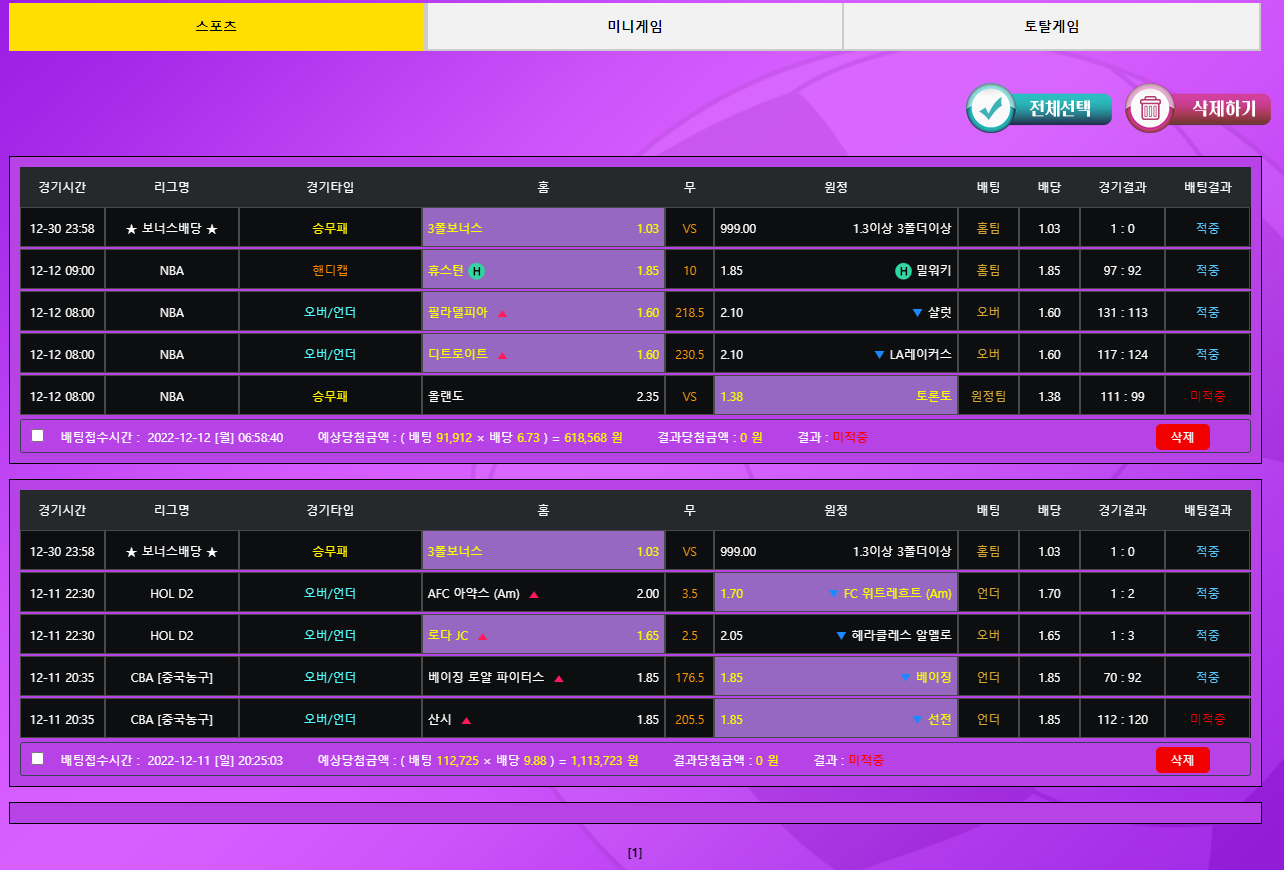The image size is (1284, 870).
Task: Click the green H icon beside 밀워키
Action: (902, 271)
